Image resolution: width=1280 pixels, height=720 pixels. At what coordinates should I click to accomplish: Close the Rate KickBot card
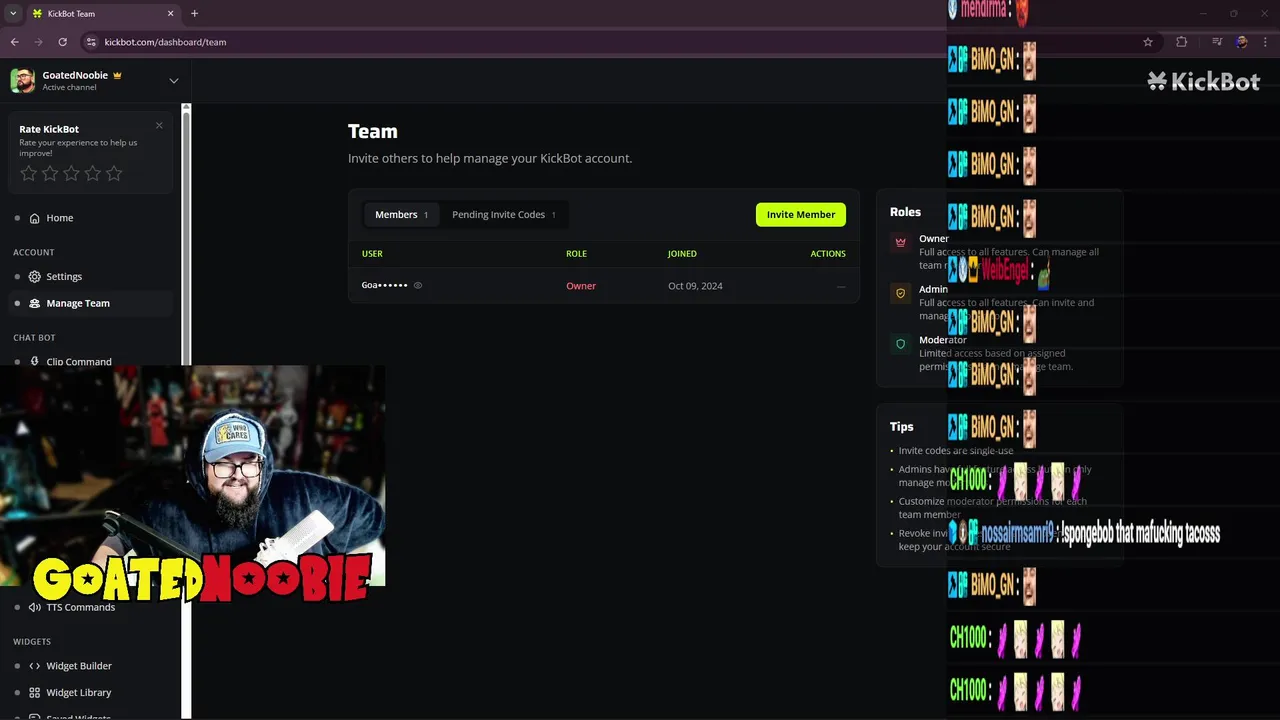pyautogui.click(x=159, y=125)
